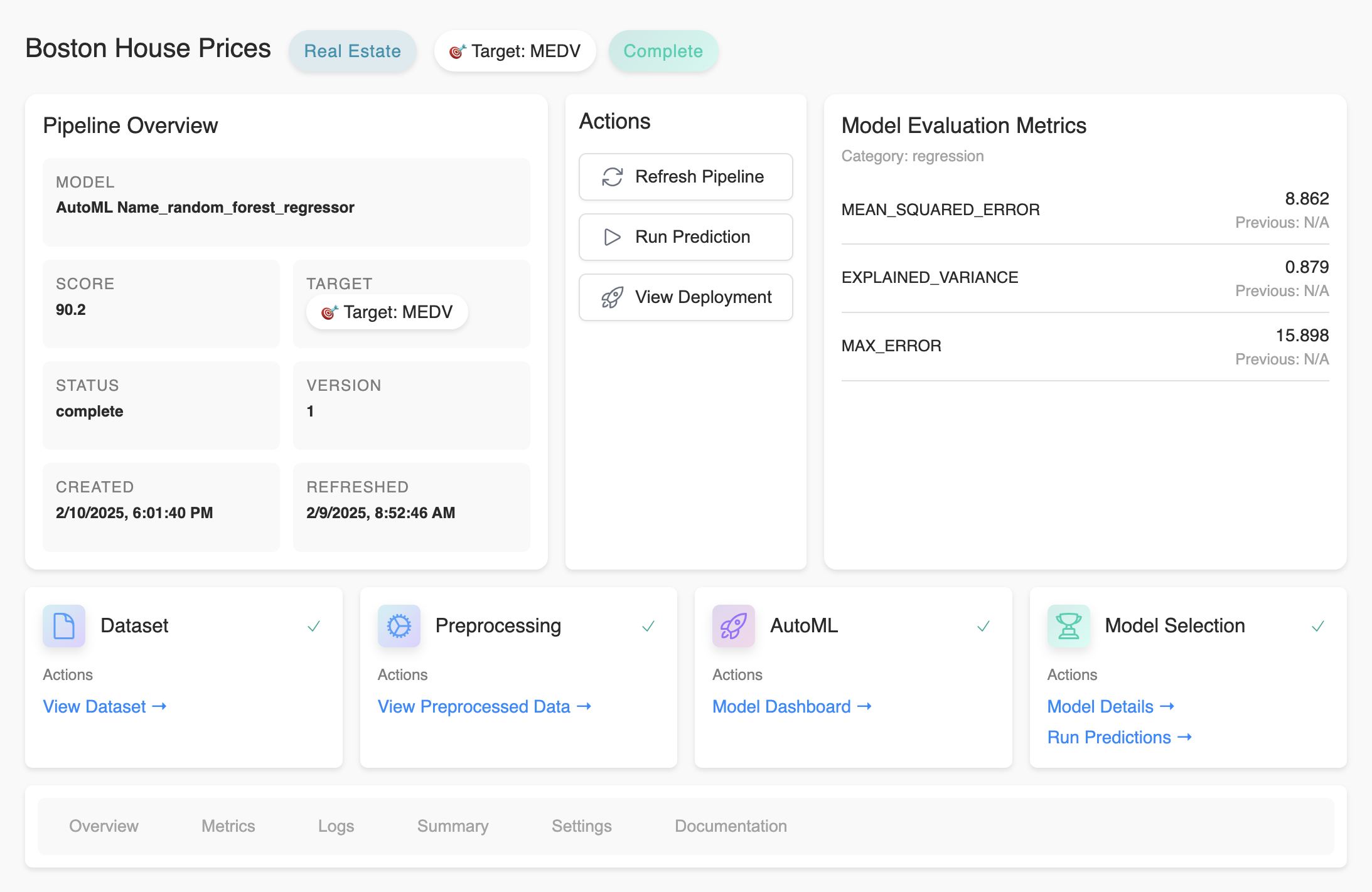Click the value 15.898
1372x892 pixels.
click(1302, 336)
